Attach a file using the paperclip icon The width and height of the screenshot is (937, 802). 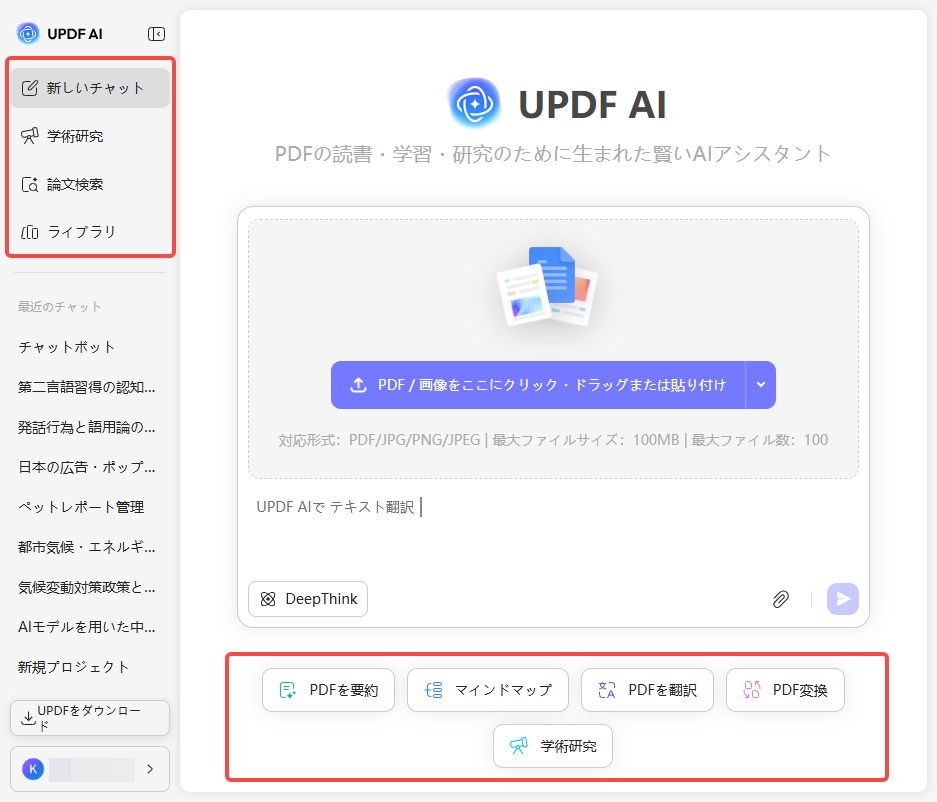coord(780,598)
